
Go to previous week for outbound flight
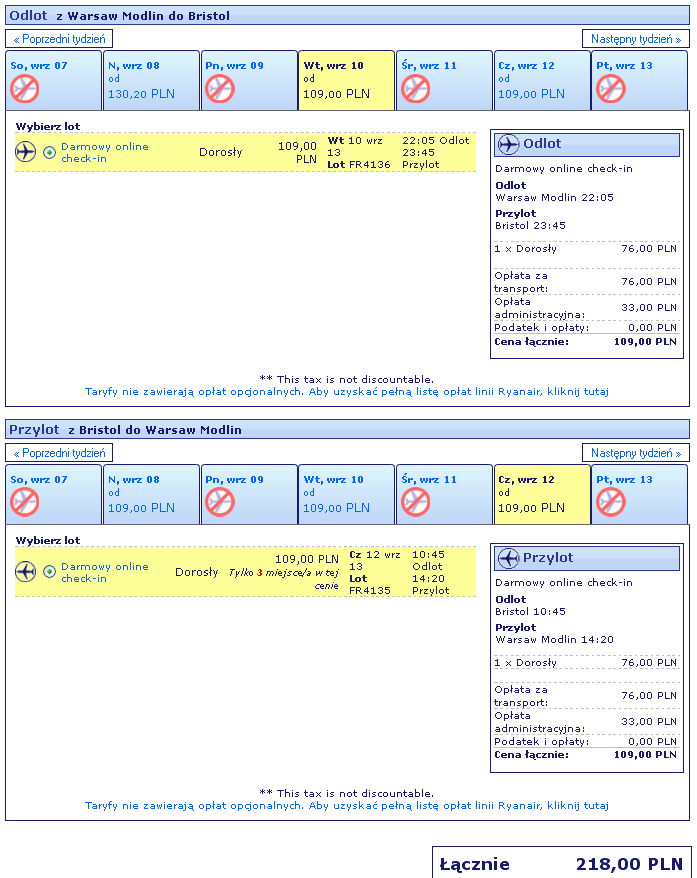[x=59, y=39]
